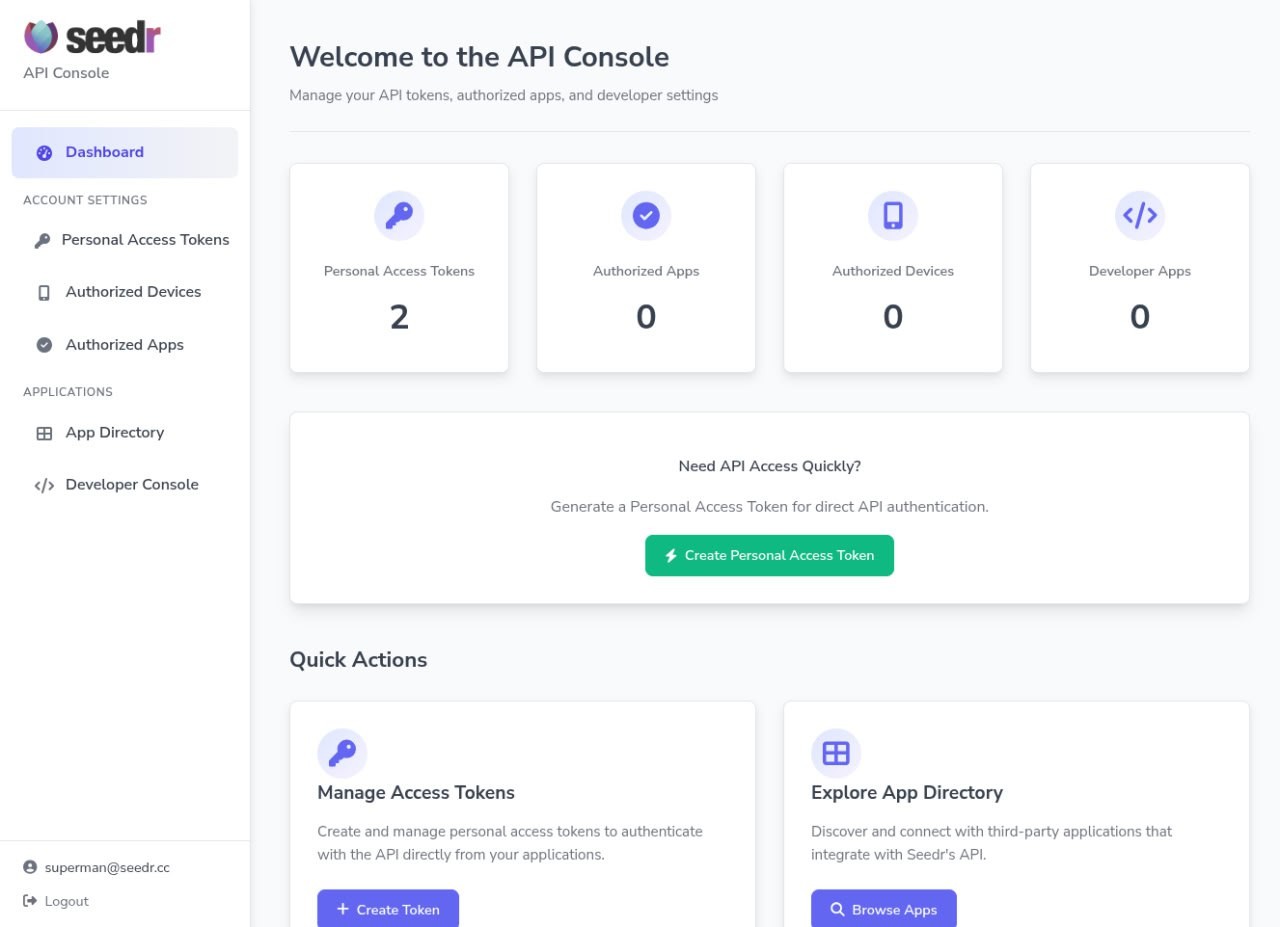
Task: Click the Seedr logo in the sidebar
Action: click(x=92, y=37)
